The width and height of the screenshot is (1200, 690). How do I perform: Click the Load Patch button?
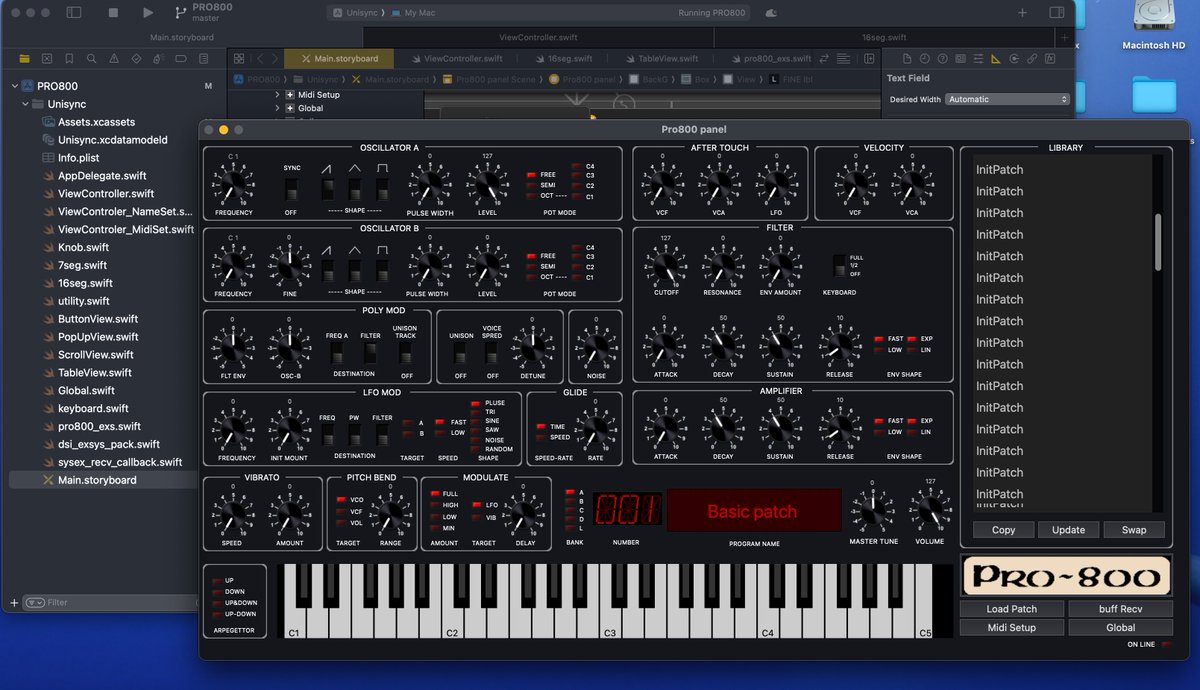pyautogui.click(x=1011, y=609)
